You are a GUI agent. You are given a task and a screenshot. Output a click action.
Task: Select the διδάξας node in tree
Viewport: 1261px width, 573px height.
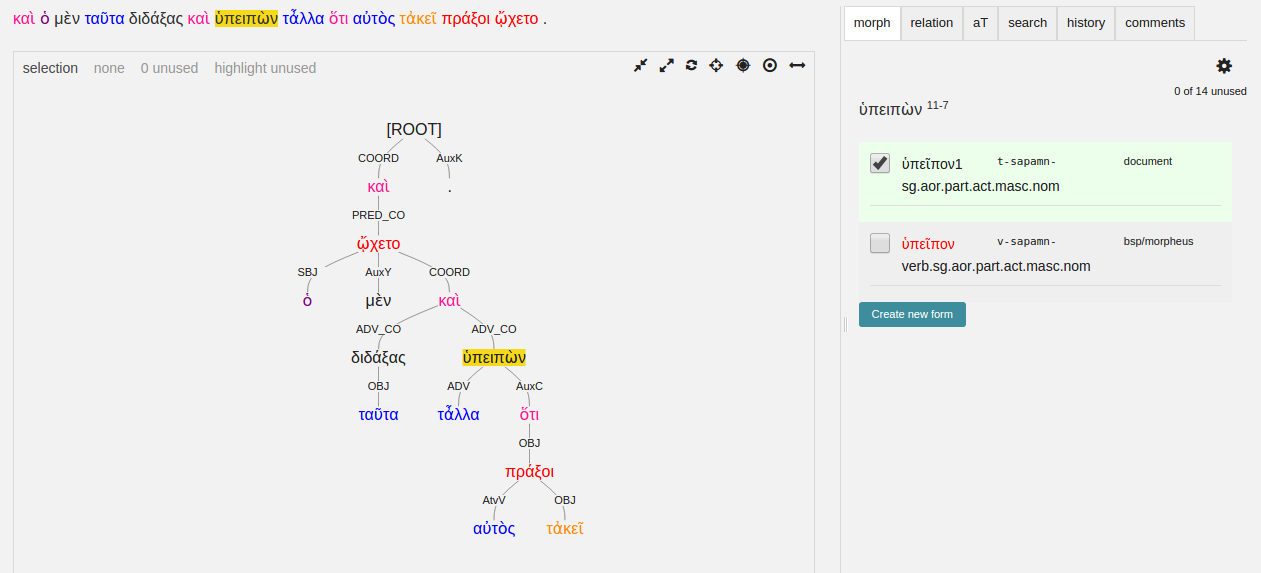378,357
